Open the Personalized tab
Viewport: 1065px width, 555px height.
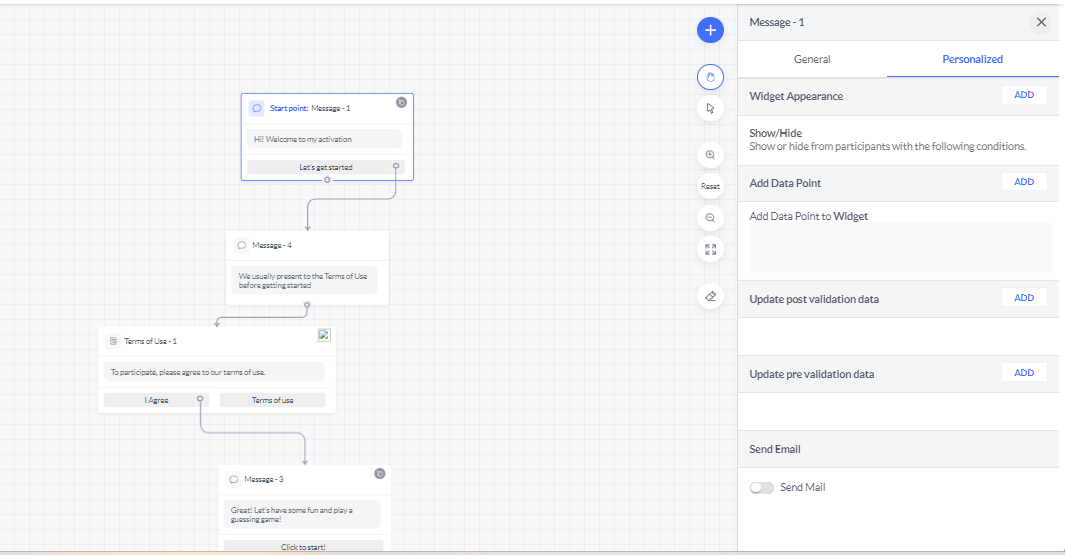pyautogui.click(x=972, y=60)
